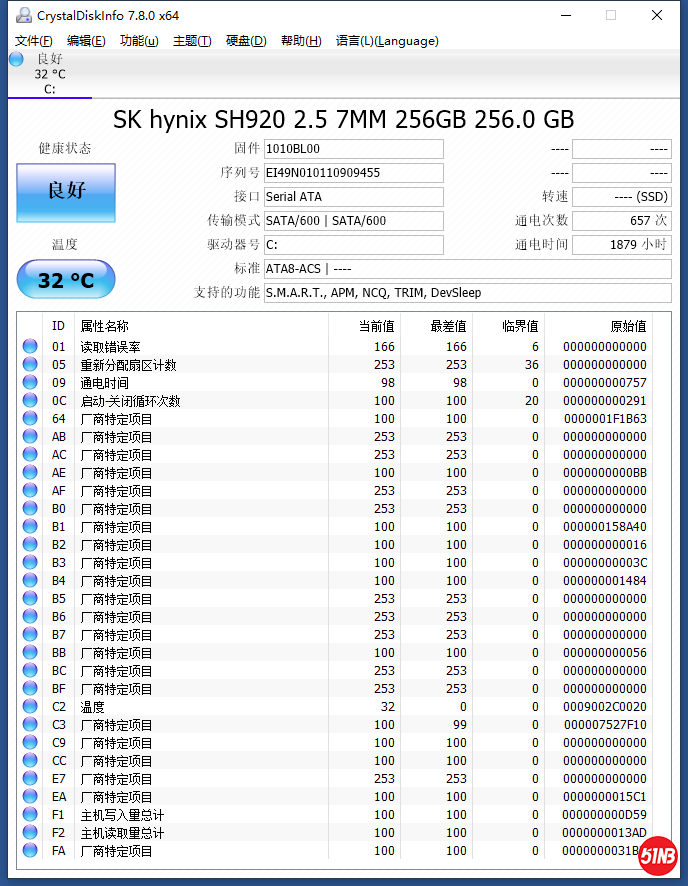Open the 功能(u) menu
This screenshot has height=886, width=688.
pos(139,41)
